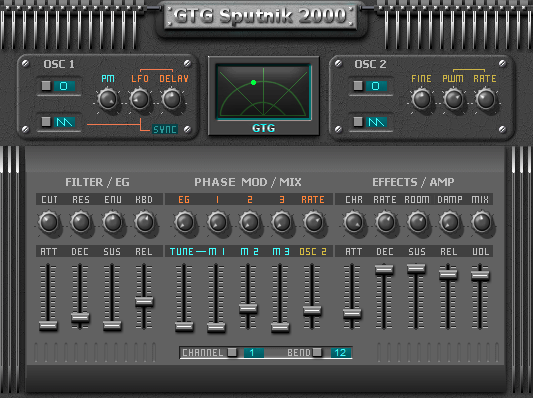Click the OSC 1 LFO knob
533x398 pixels.
coord(140,99)
